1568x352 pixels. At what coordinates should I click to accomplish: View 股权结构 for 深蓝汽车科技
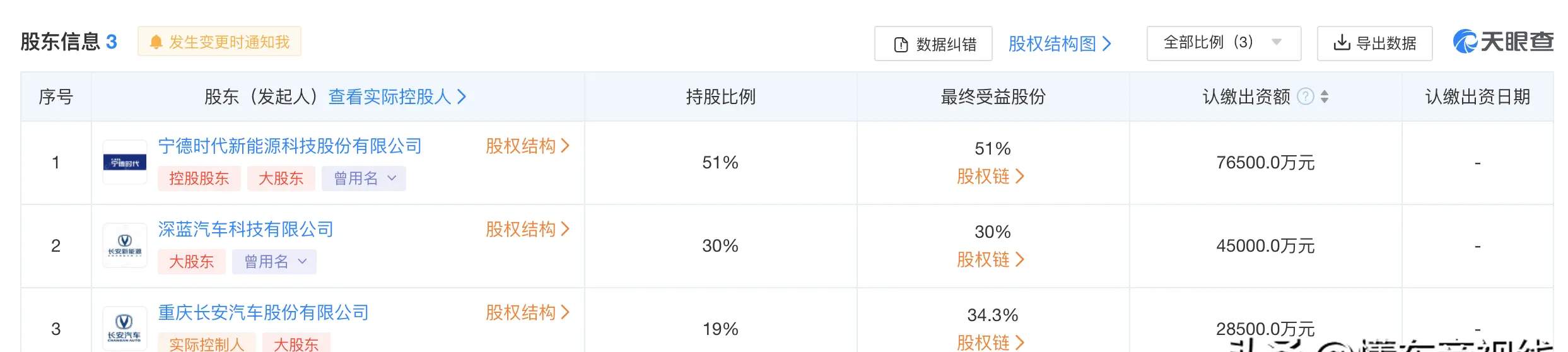(x=527, y=230)
